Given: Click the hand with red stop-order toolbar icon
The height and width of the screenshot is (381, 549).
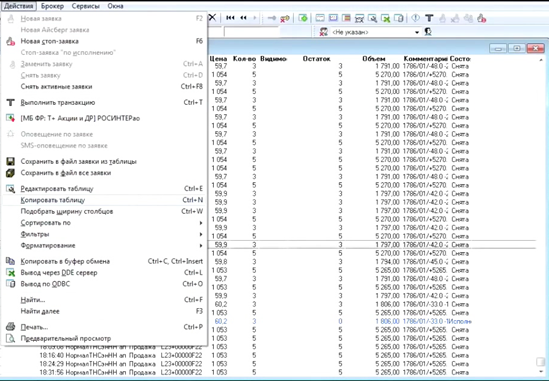Looking at the screenshot, I should (482, 18).
